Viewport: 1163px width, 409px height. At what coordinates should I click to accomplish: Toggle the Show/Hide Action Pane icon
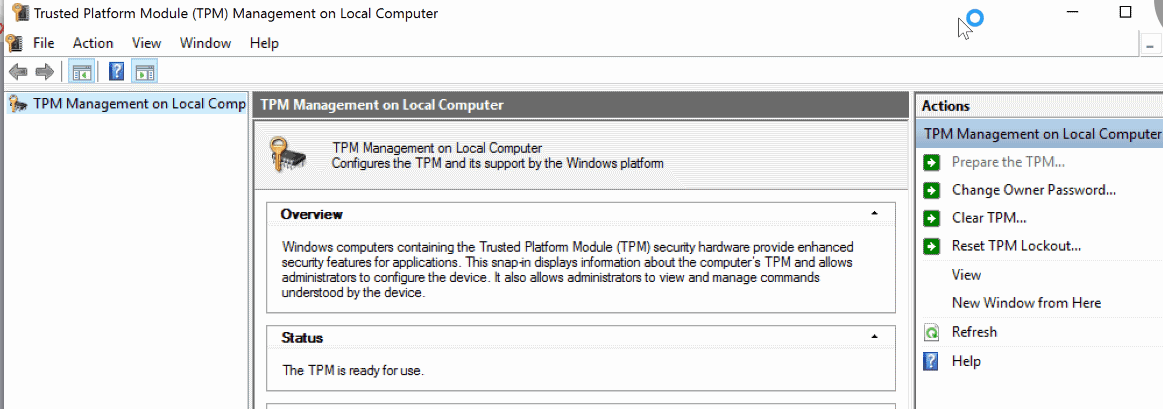[x=145, y=72]
